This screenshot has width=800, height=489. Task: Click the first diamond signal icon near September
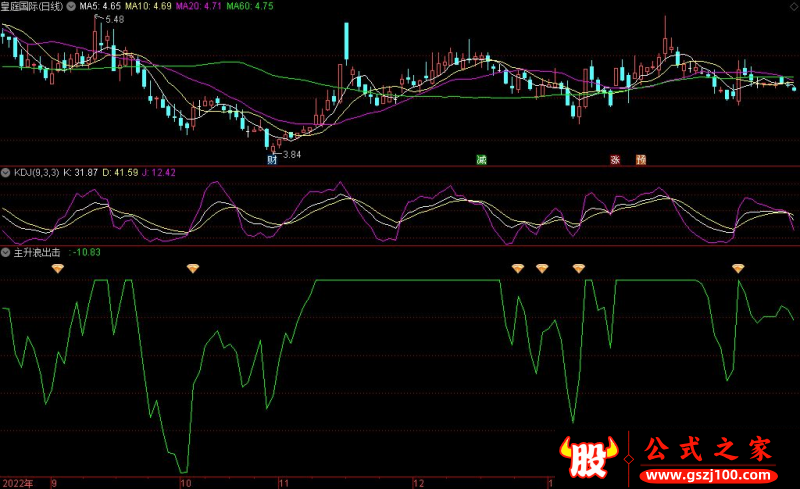click(x=58, y=268)
